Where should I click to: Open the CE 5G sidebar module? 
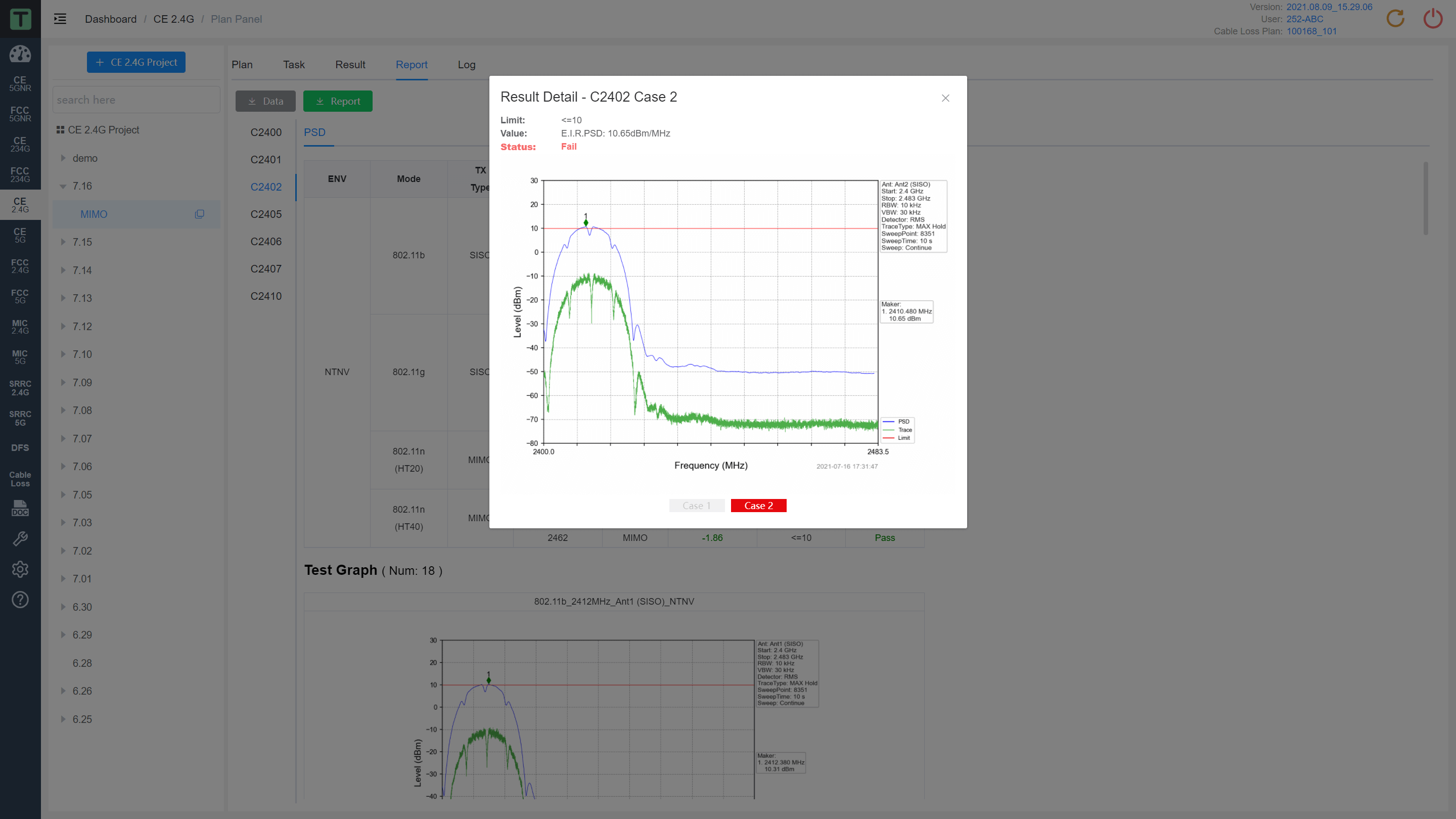point(20,236)
